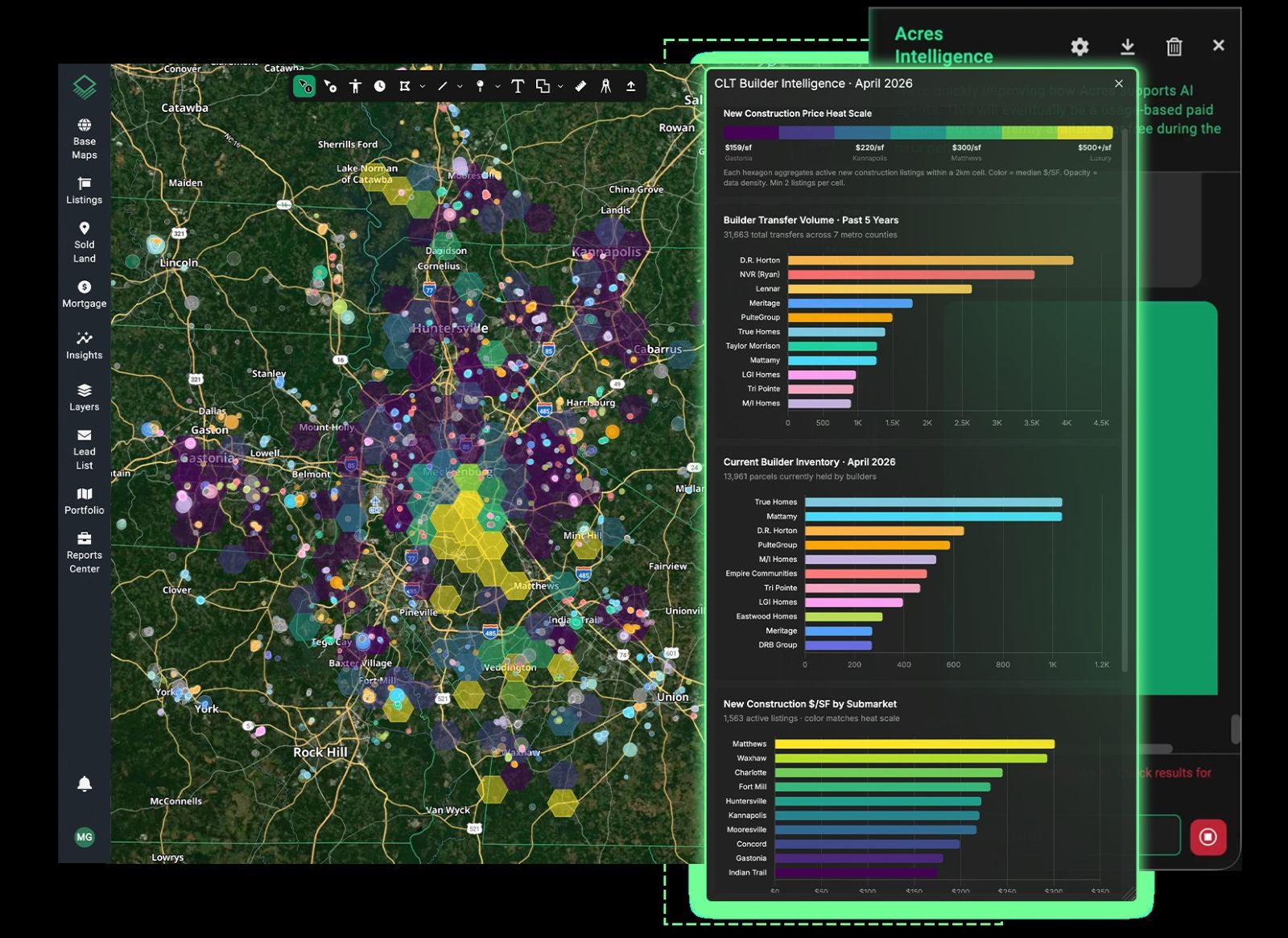Open Base Maps from the sidebar
The width and height of the screenshot is (1288, 938).
click(x=85, y=139)
